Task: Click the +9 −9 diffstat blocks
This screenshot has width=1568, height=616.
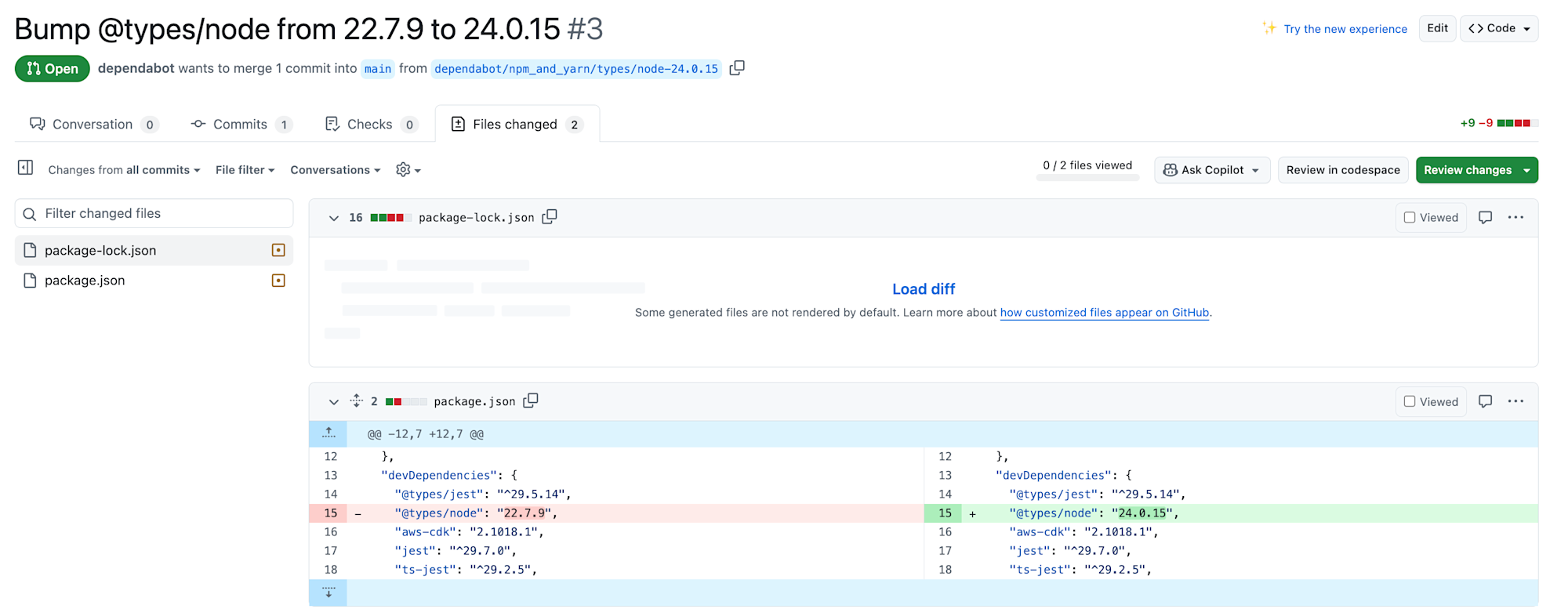Action: click(x=1518, y=123)
